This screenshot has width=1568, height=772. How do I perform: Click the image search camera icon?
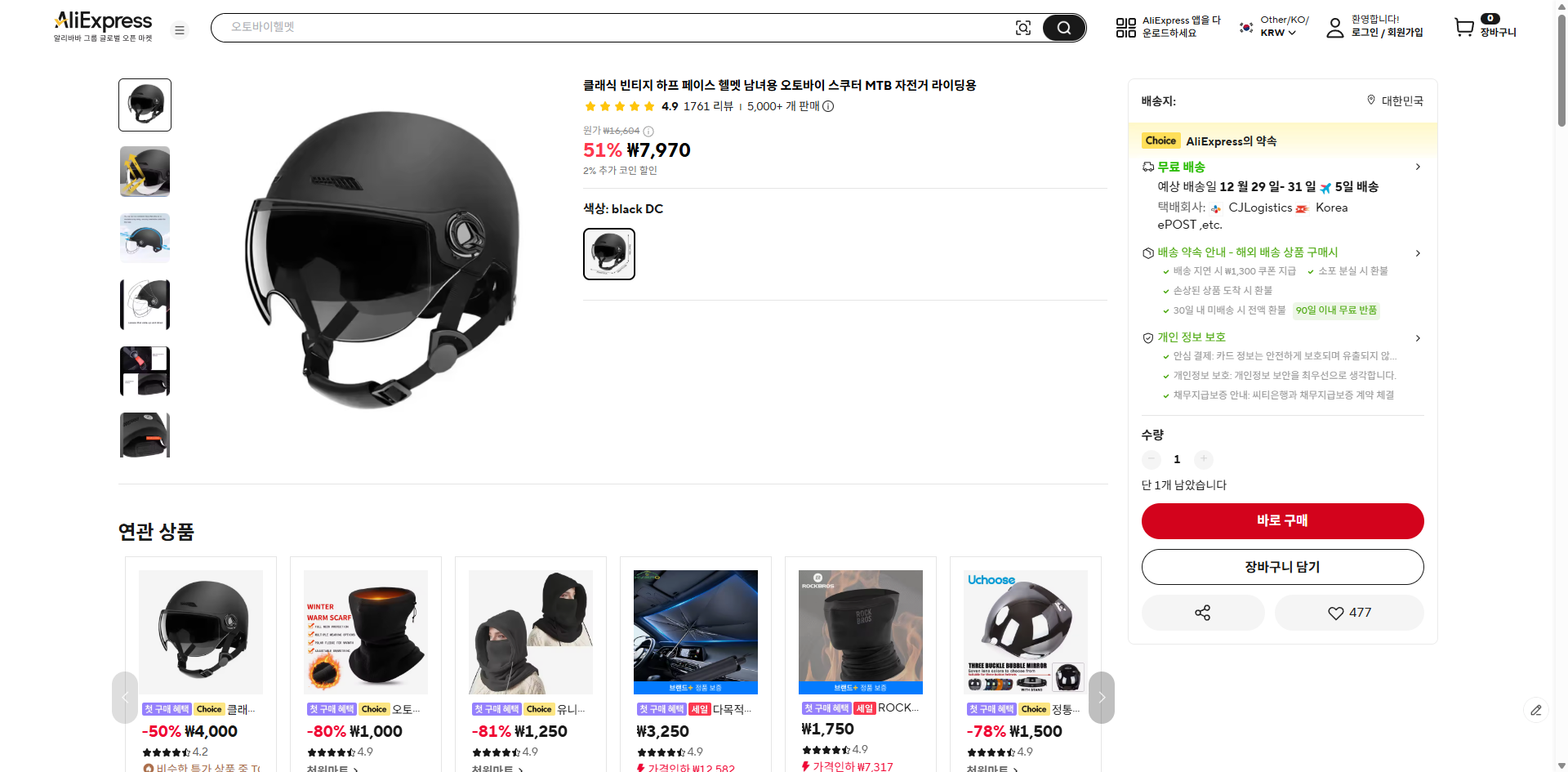[1022, 28]
